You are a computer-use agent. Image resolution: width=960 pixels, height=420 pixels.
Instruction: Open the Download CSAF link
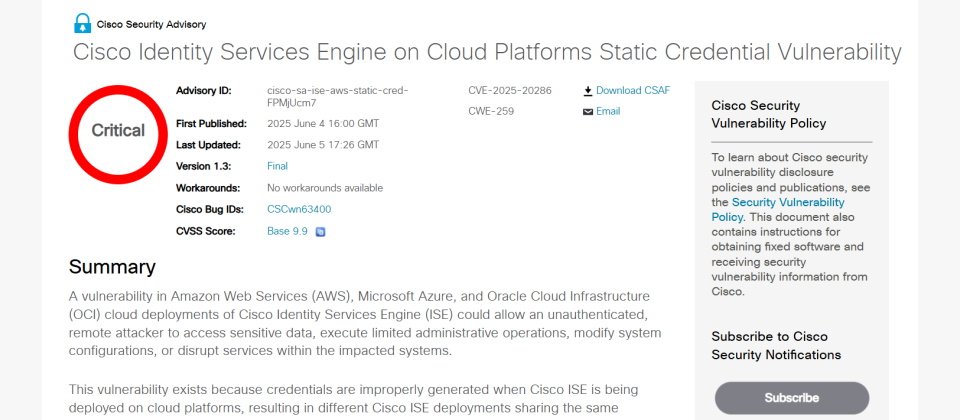coord(633,91)
